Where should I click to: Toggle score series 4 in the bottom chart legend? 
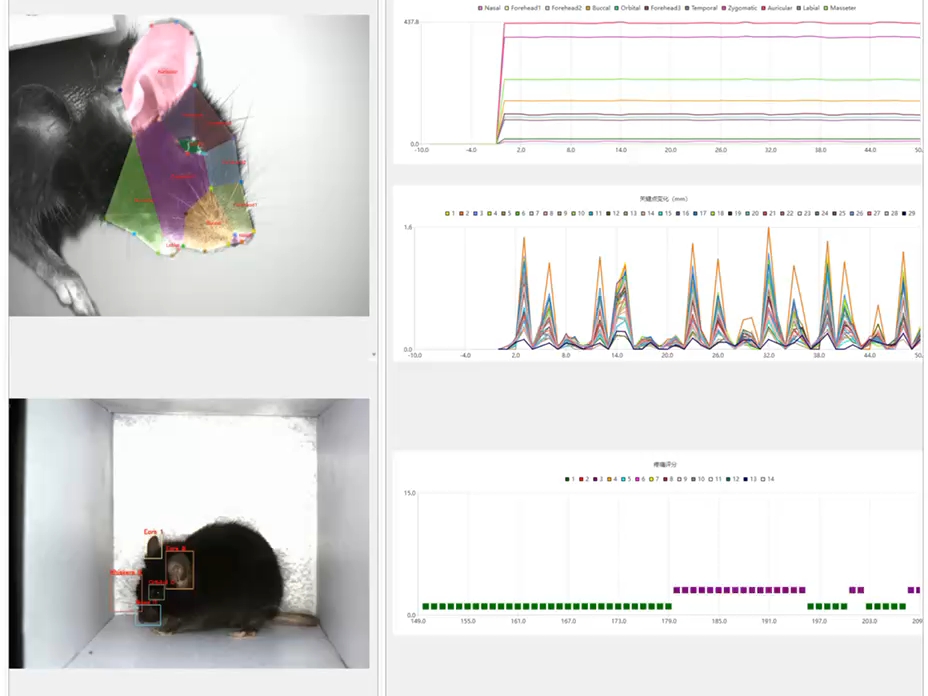(x=612, y=479)
